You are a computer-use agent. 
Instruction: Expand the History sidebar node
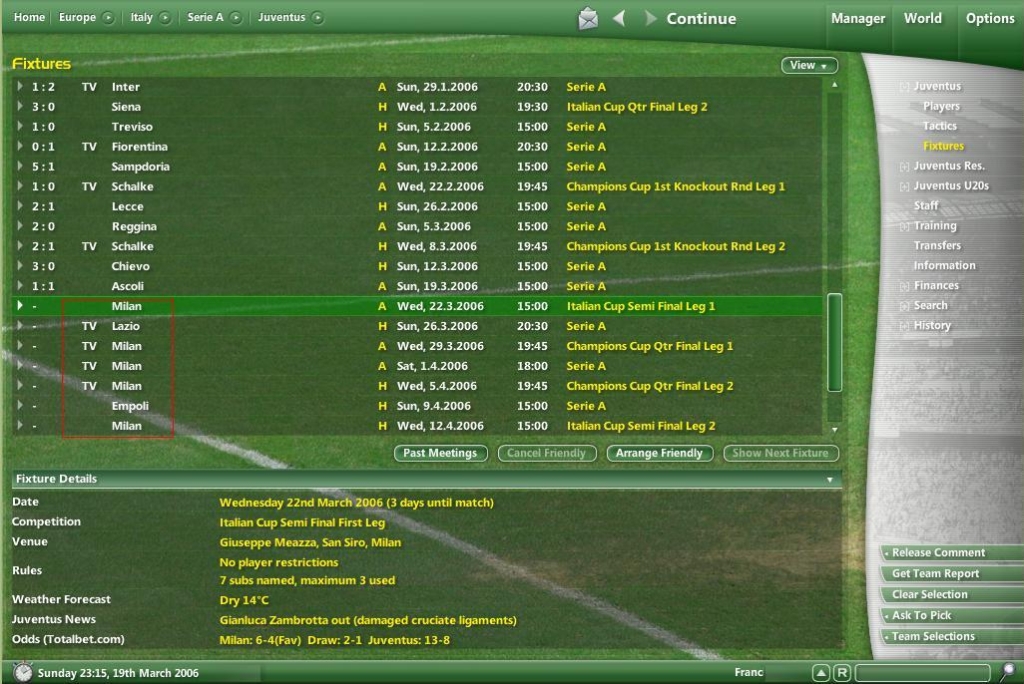pos(904,326)
